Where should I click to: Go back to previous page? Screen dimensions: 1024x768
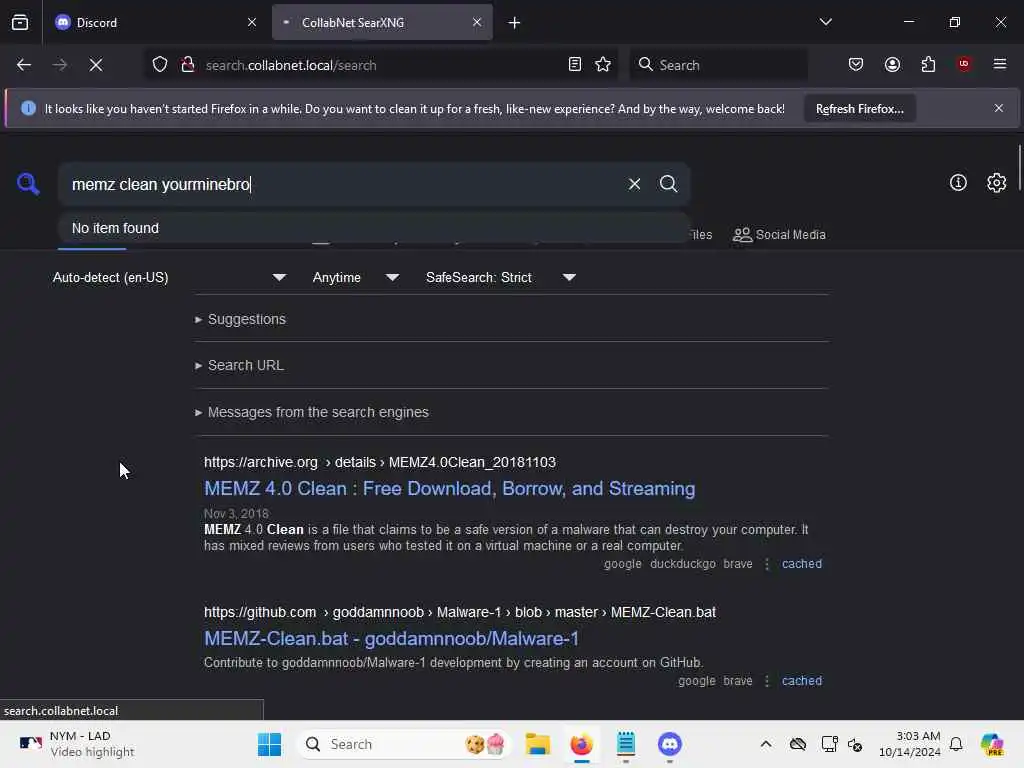pos(24,65)
